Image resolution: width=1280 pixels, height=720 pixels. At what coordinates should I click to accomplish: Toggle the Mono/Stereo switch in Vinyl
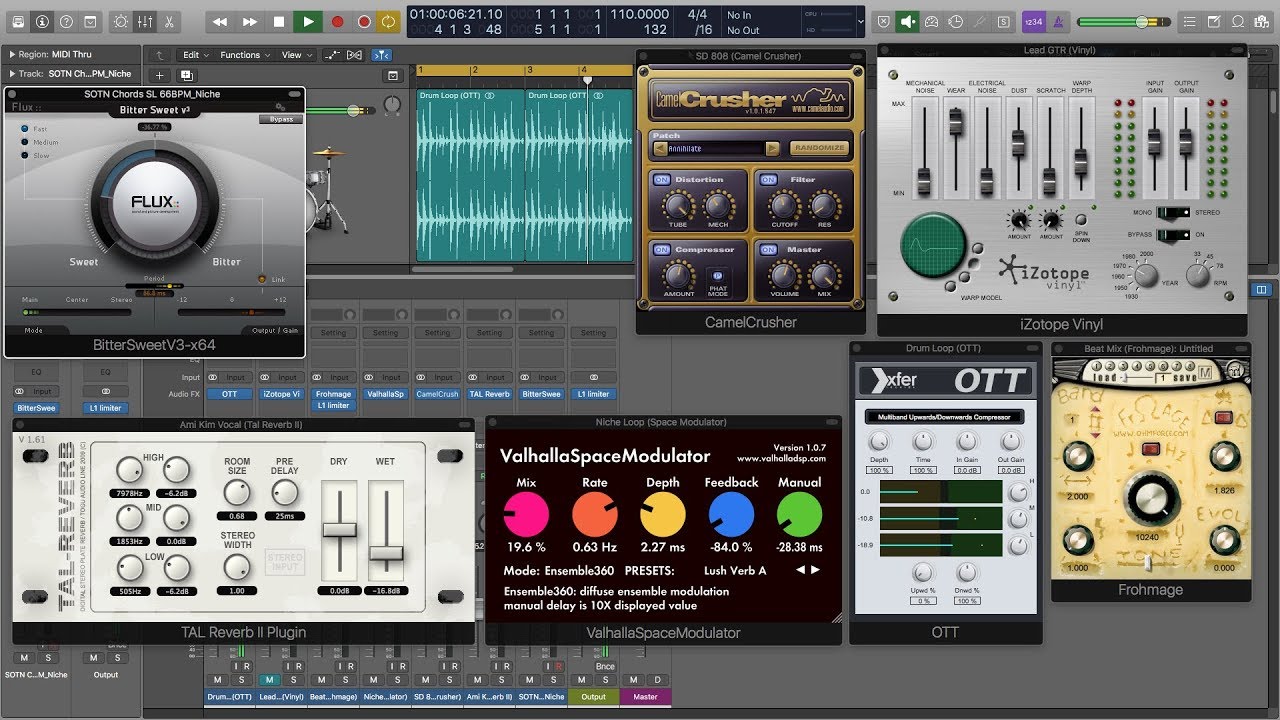pos(1172,213)
